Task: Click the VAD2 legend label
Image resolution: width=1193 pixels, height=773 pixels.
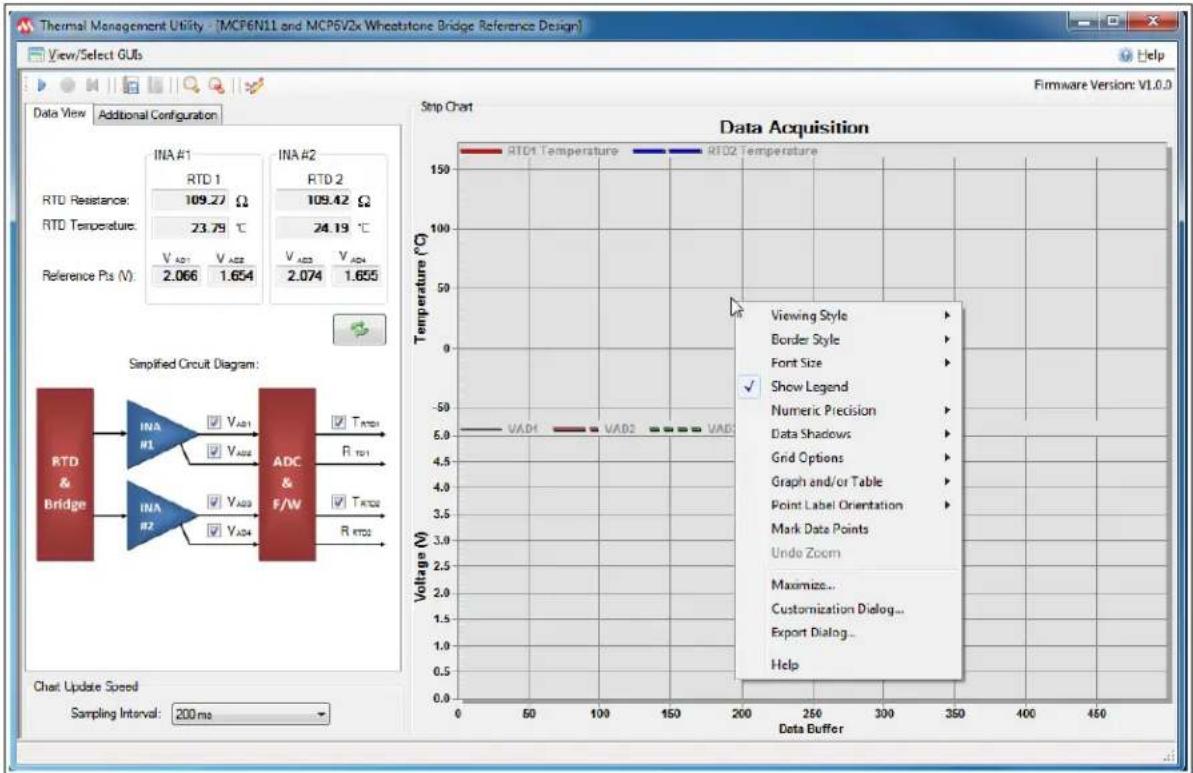Action: 619,429
